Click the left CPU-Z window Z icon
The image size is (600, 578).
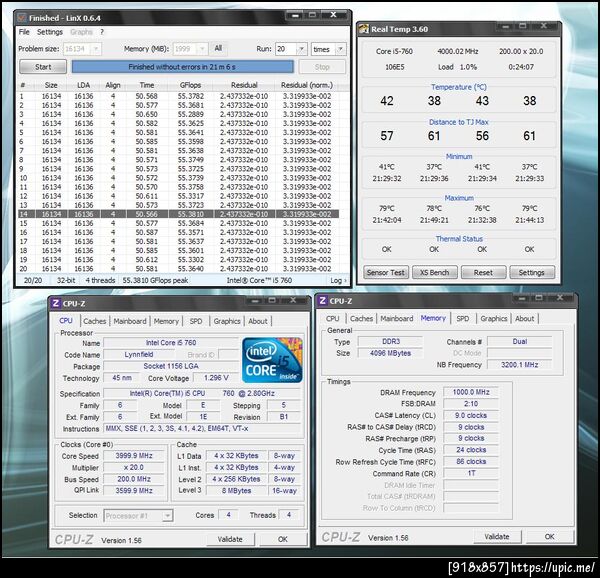pos(55,303)
